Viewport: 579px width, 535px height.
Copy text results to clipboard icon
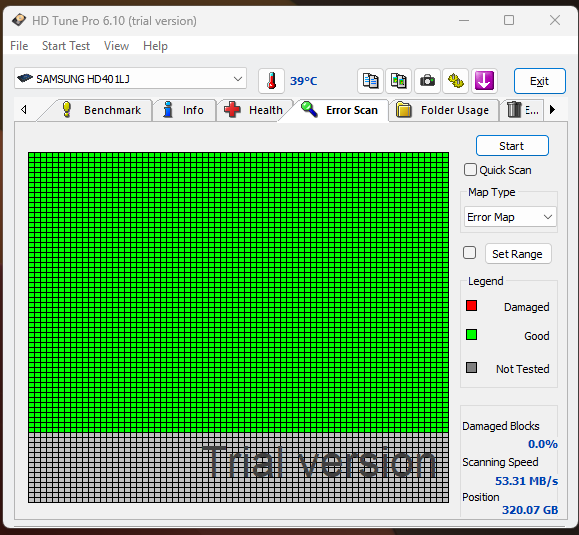[370, 81]
